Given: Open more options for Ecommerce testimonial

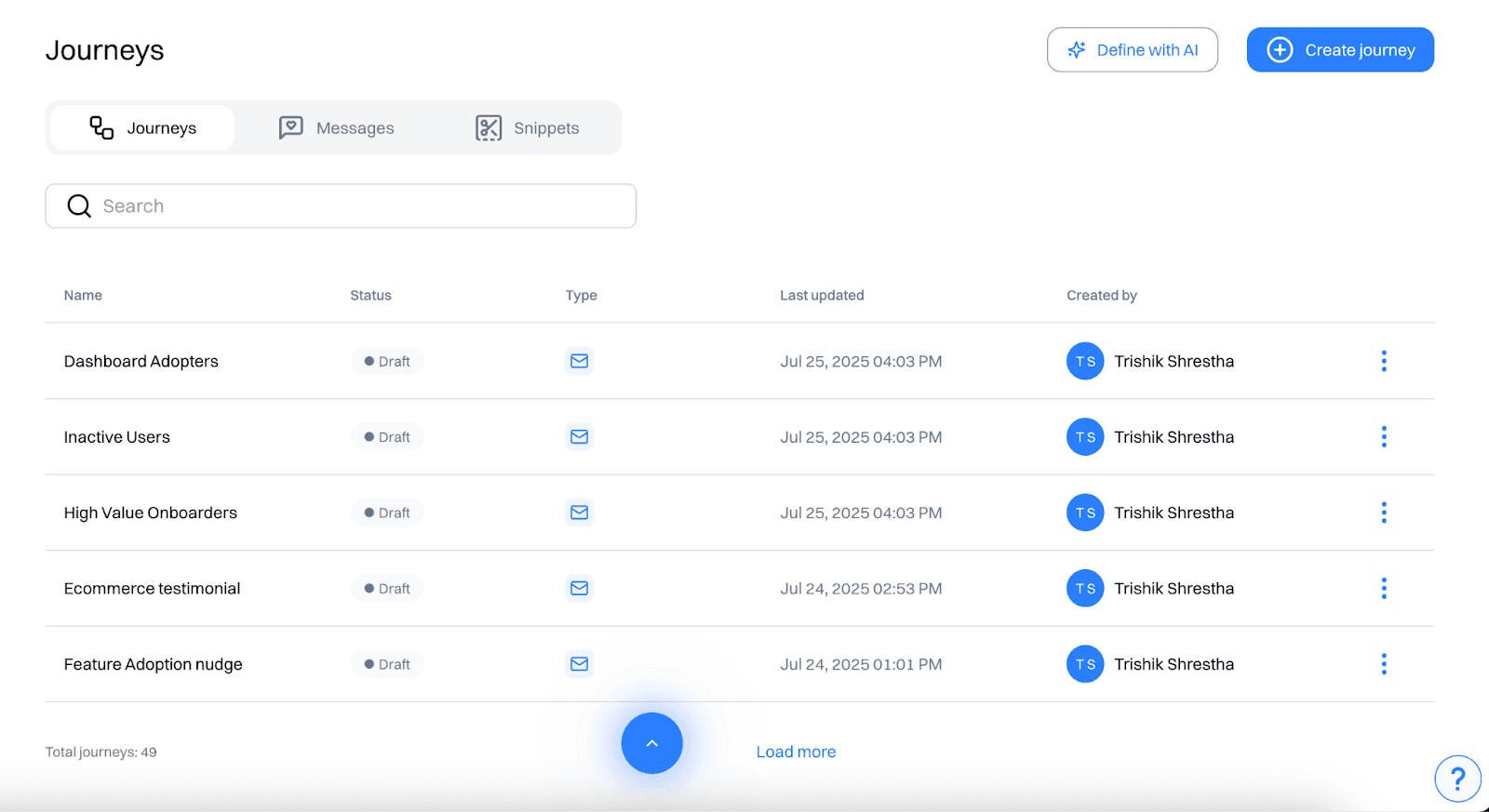Looking at the screenshot, I should tap(1384, 588).
